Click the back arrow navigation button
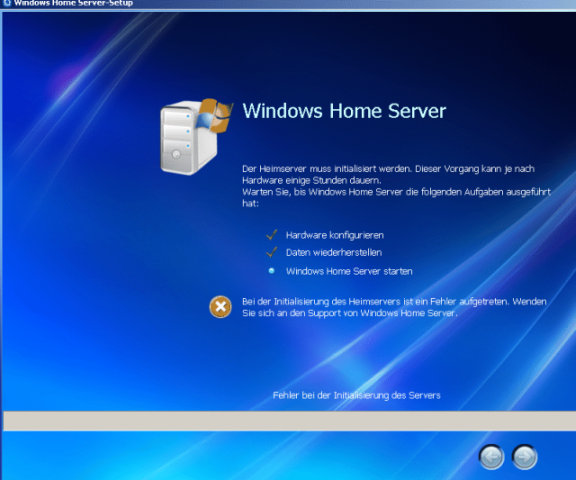The image size is (576, 480). coord(492,457)
